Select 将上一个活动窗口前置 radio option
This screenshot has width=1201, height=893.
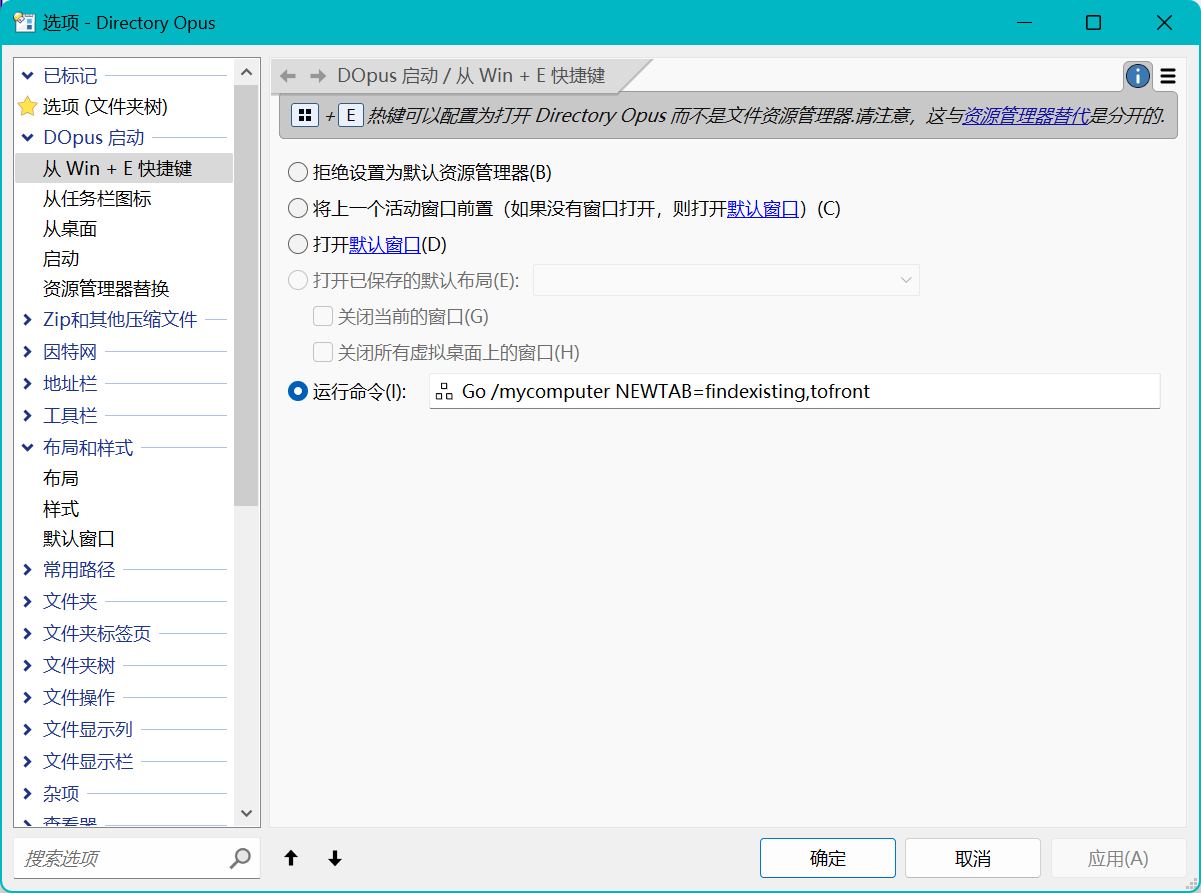point(298,208)
